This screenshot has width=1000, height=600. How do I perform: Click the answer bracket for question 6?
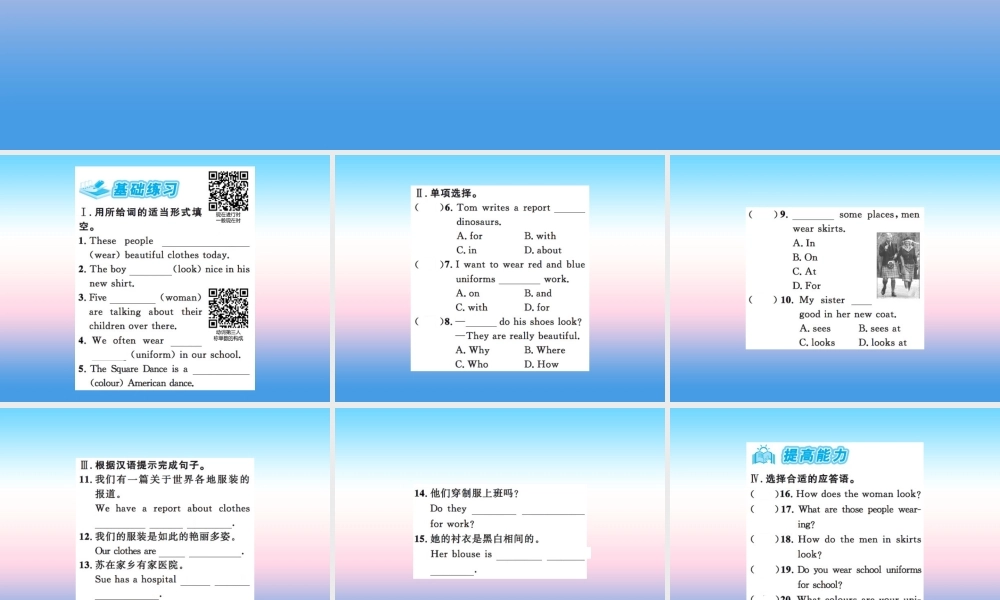pos(429,208)
